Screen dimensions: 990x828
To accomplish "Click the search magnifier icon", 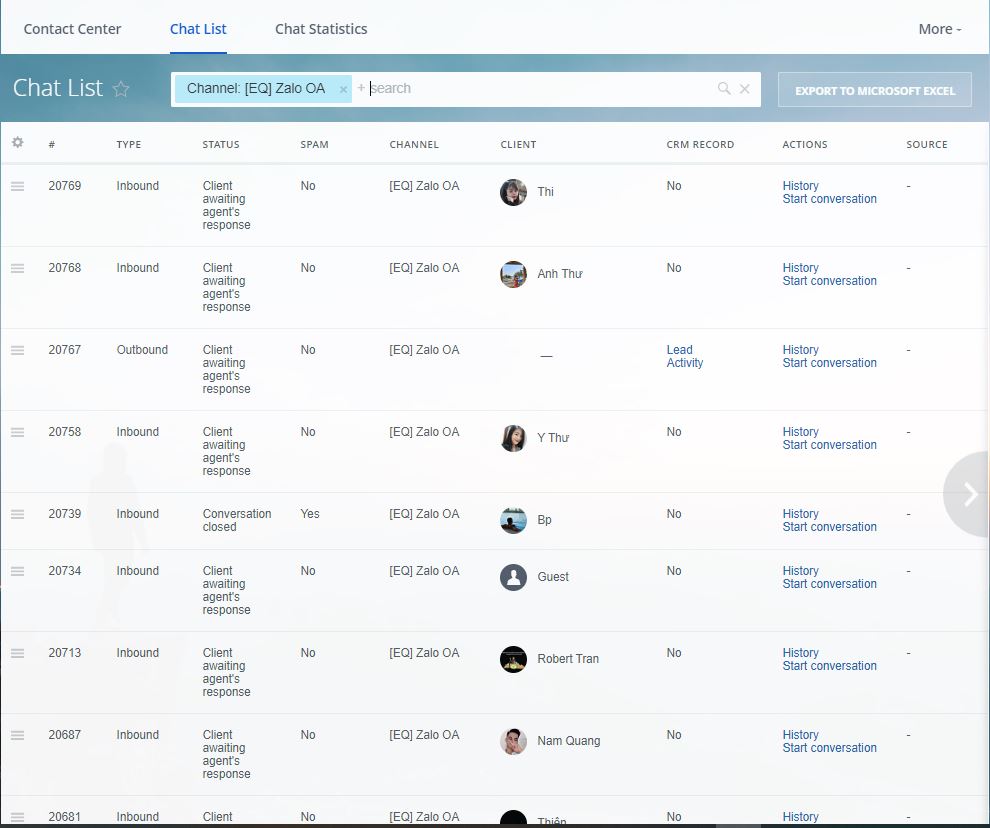I will pos(724,89).
